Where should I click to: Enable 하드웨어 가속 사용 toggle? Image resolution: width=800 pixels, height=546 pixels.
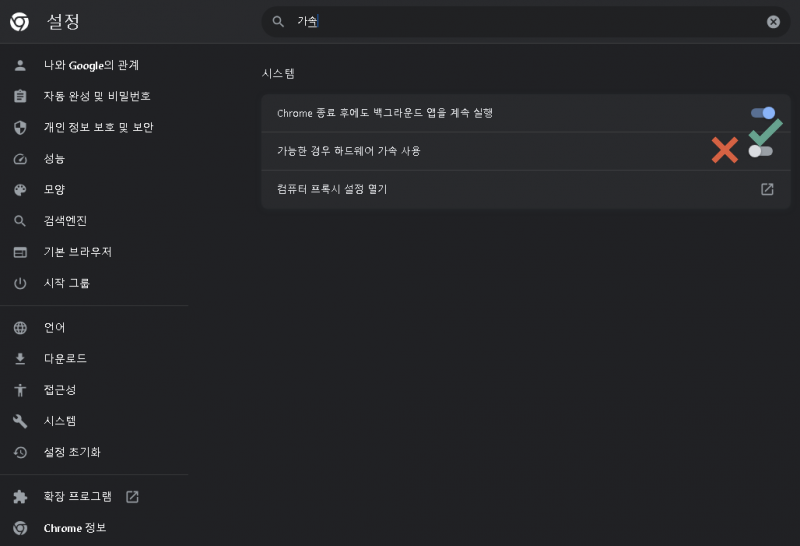[x=761, y=151]
